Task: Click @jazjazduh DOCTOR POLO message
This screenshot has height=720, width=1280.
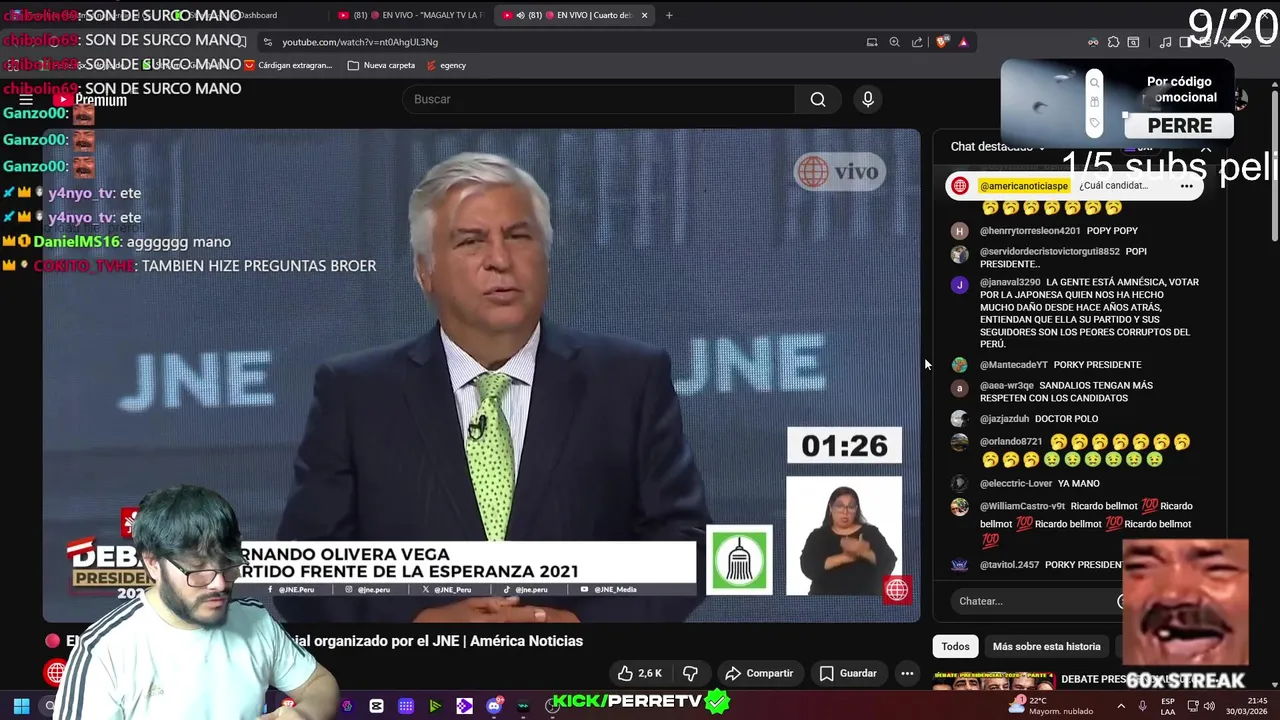Action: point(1038,419)
